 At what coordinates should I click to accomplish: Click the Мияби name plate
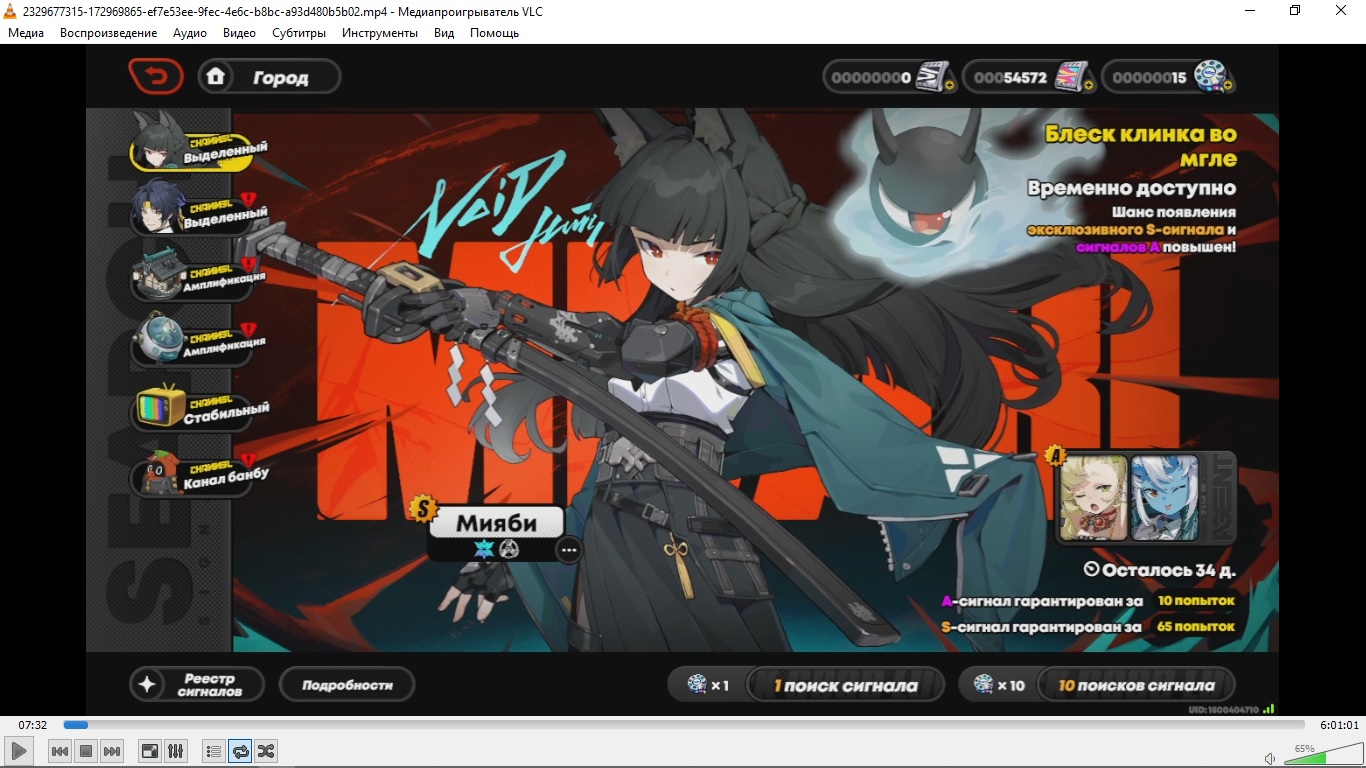click(x=496, y=523)
